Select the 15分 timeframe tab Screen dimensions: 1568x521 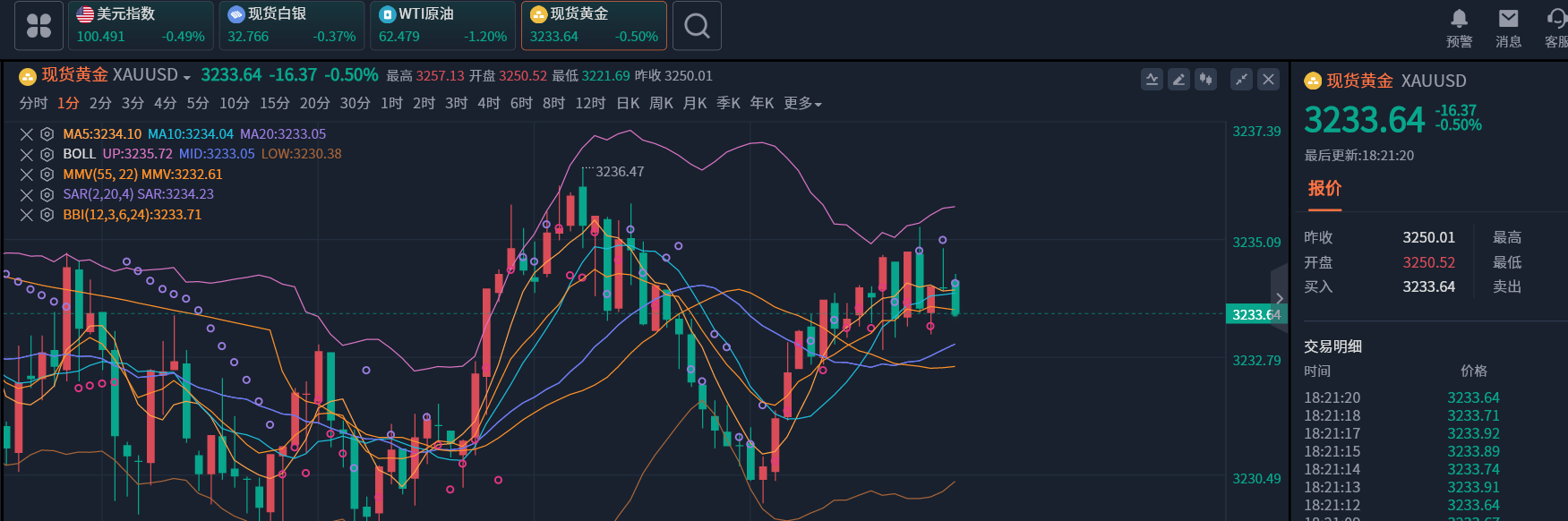point(274,104)
